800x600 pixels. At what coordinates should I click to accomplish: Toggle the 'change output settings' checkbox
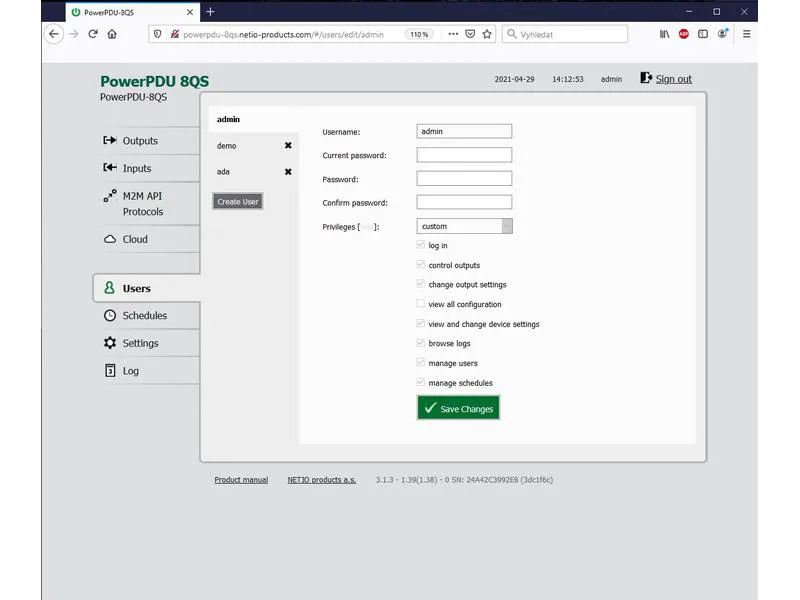[x=420, y=284]
